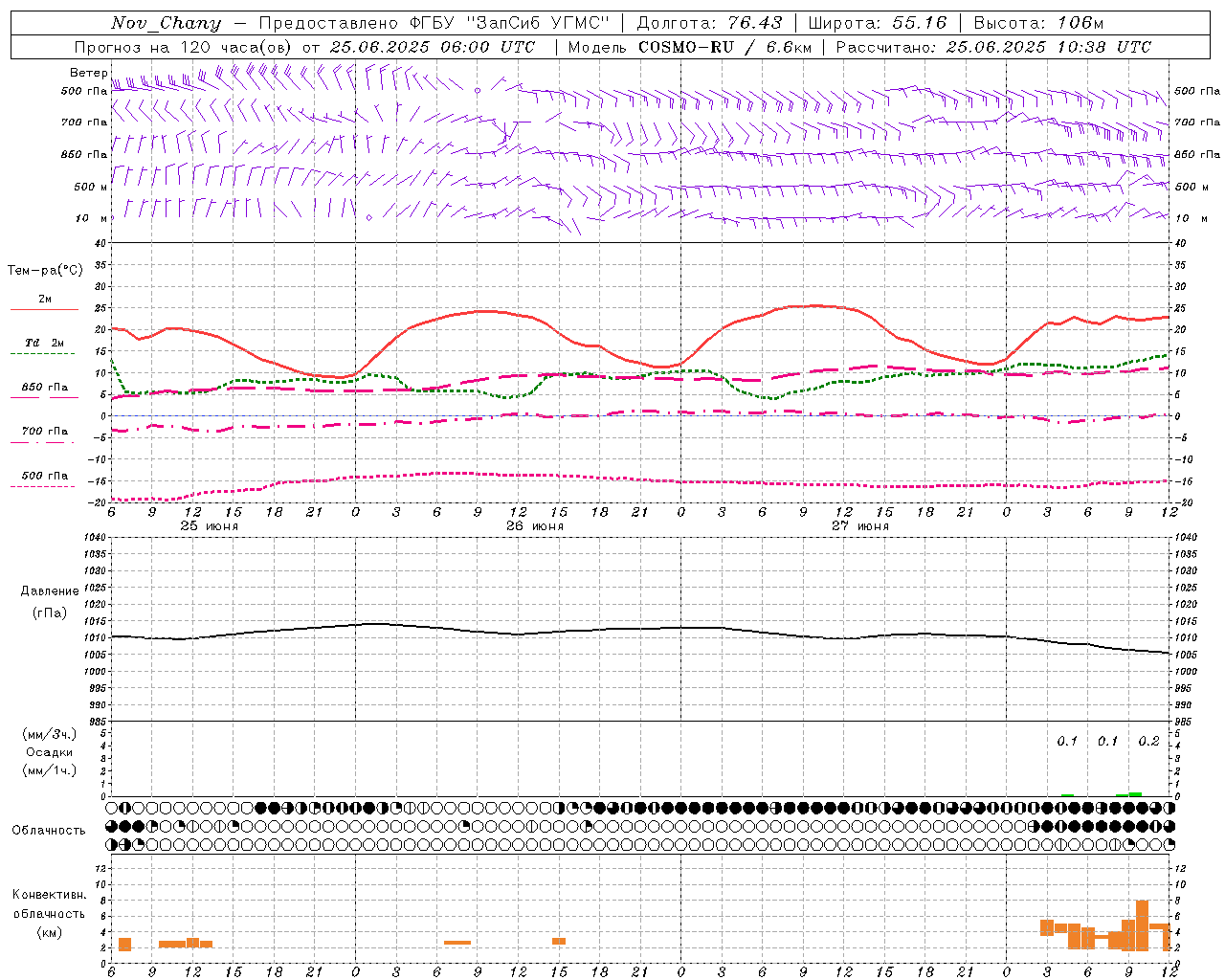Click the '(мм/1ч.)' precipitation unit label
This screenshot has width=1225, height=980.
(50, 770)
